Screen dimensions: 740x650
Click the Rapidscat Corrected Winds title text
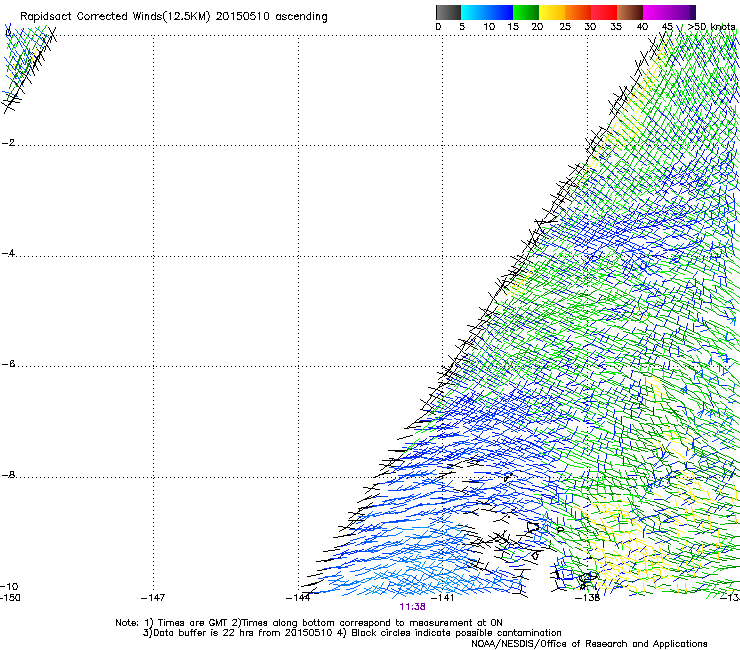pos(174,17)
